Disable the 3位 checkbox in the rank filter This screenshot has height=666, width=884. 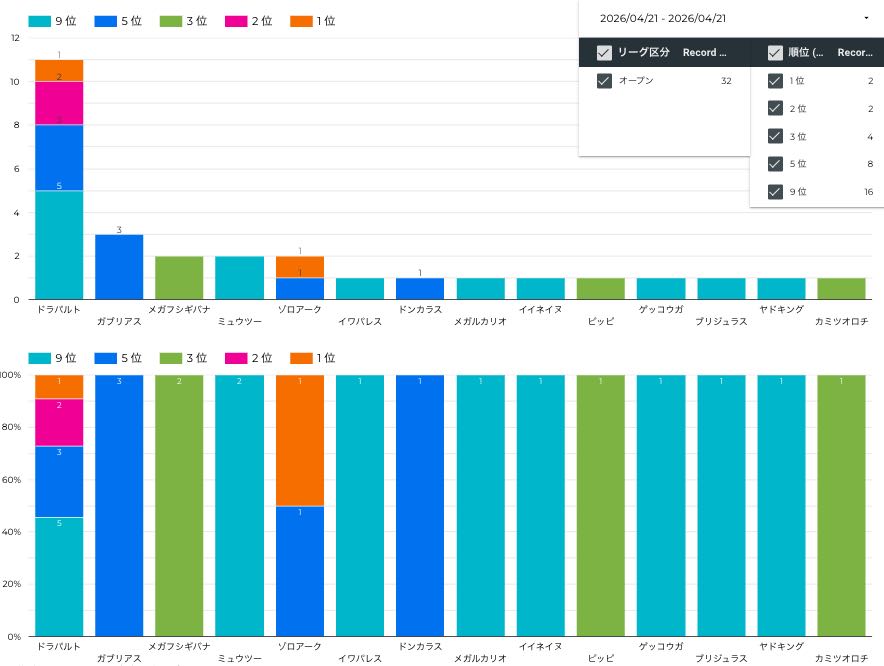coord(775,137)
